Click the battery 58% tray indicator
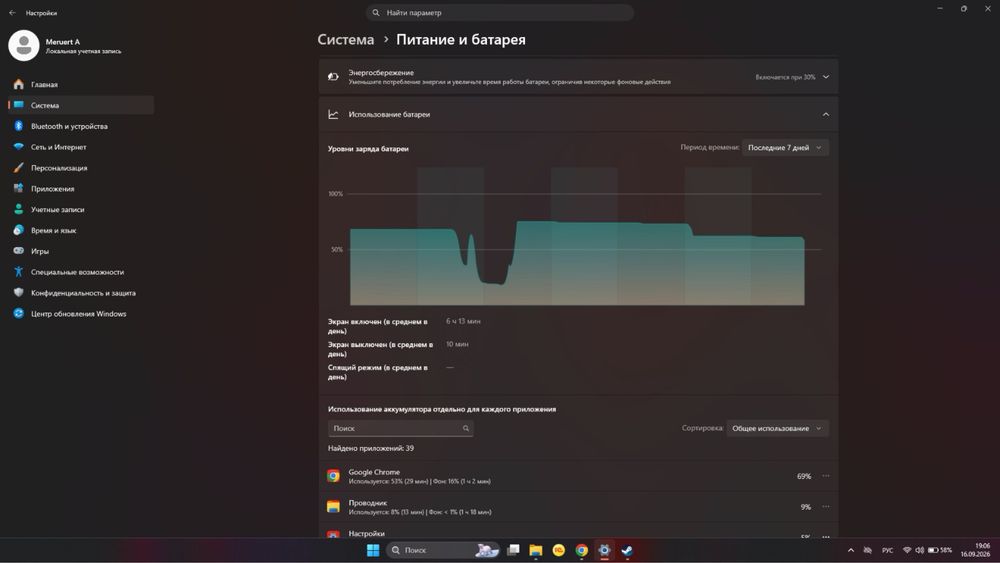The height and width of the screenshot is (563, 1000). coord(940,550)
